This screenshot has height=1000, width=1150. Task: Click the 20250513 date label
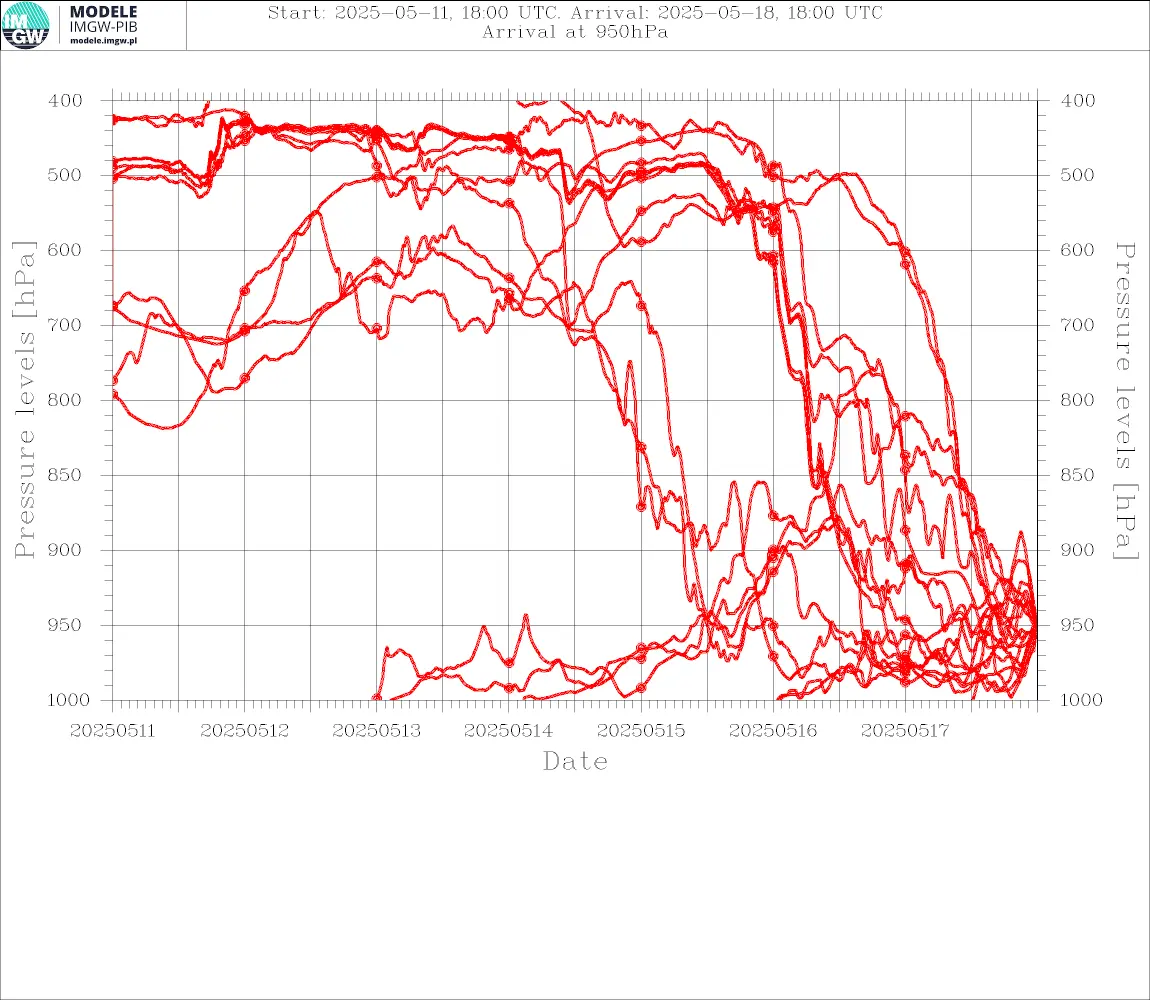377,731
